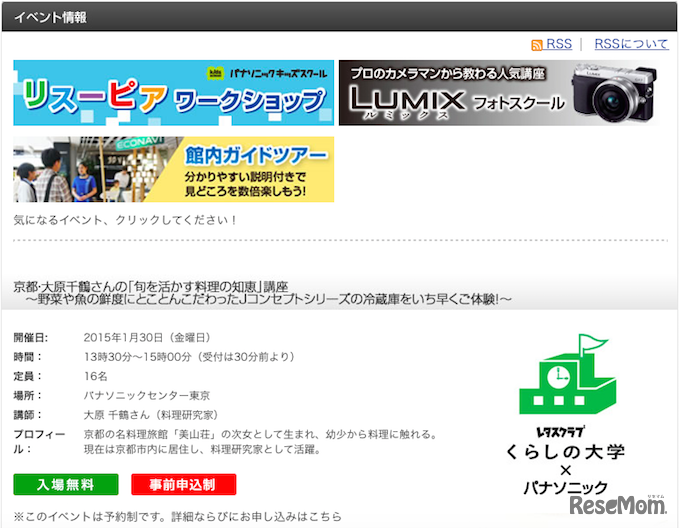This screenshot has width=680, height=528.
Task: Click the レタスクラブ logo text
Action: pyautogui.click(x=560, y=431)
